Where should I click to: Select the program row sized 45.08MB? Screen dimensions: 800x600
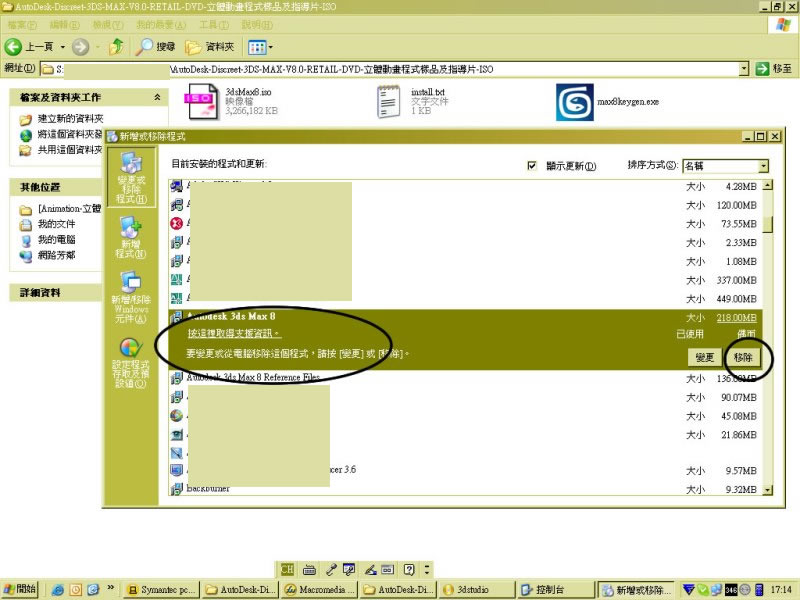pyautogui.click(x=465, y=416)
